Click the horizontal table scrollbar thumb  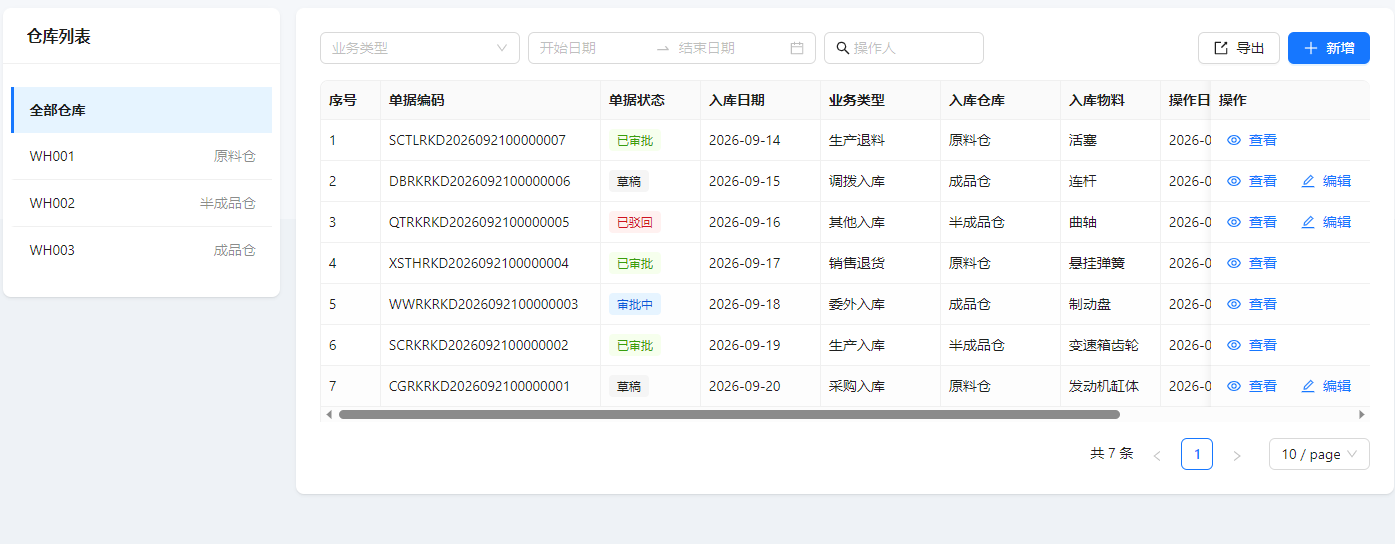(x=729, y=414)
